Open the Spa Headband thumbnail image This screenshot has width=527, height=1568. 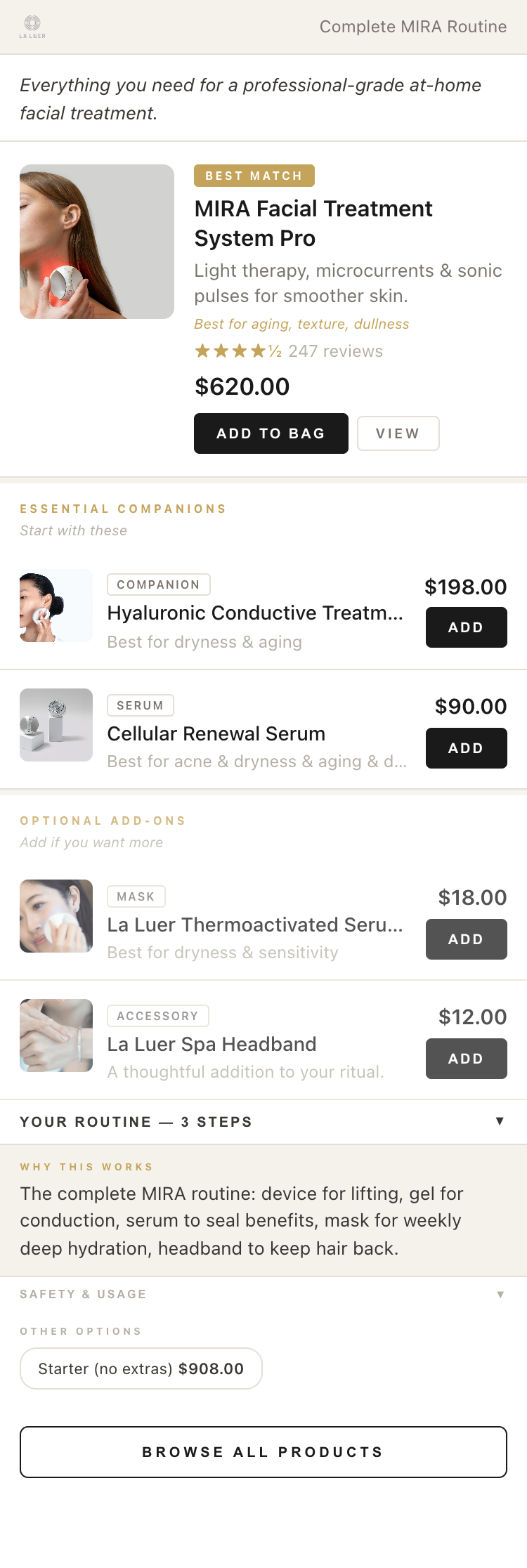tap(56, 1035)
